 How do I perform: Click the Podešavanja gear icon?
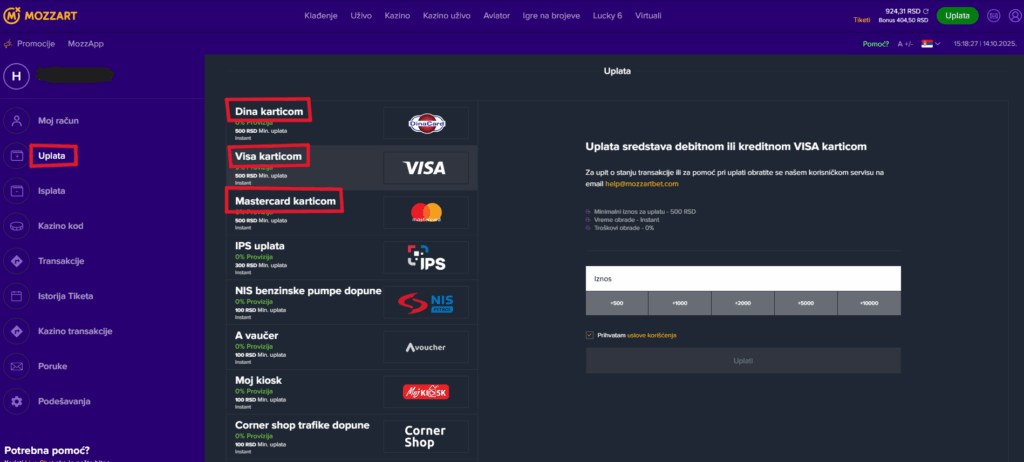coord(17,401)
